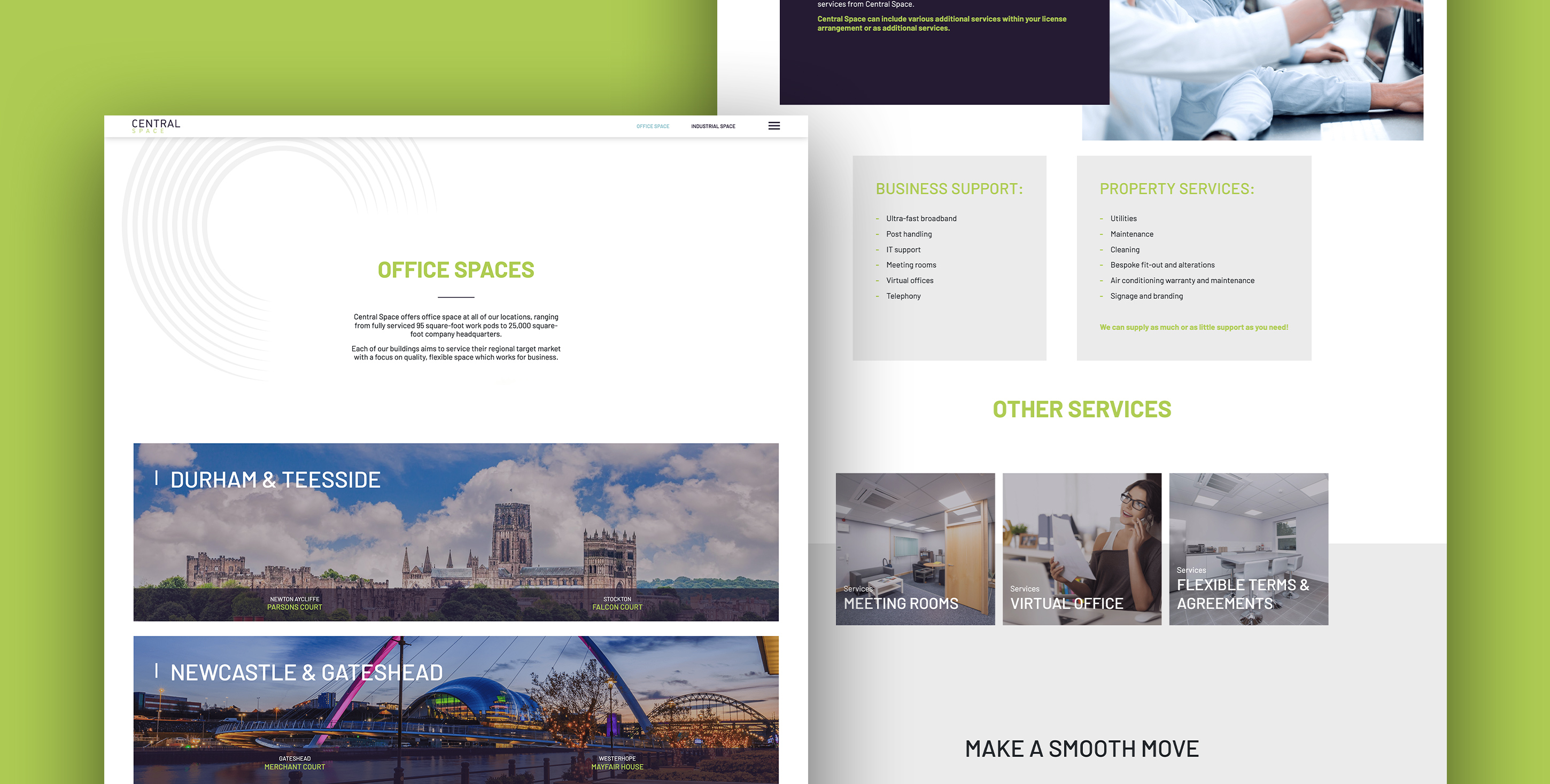Expand the Other Services section
Viewport: 1550px width, 784px height.
pos(1082,408)
